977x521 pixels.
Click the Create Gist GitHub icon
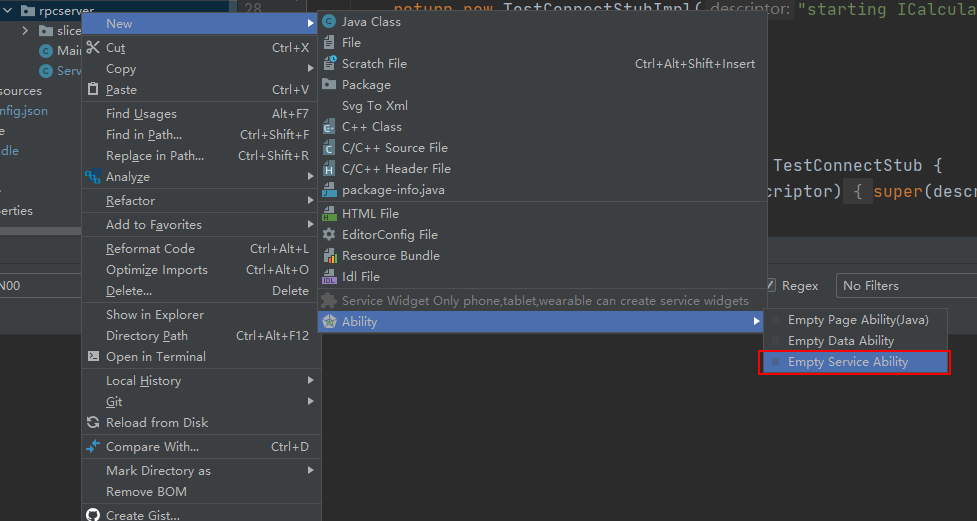(x=93, y=515)
